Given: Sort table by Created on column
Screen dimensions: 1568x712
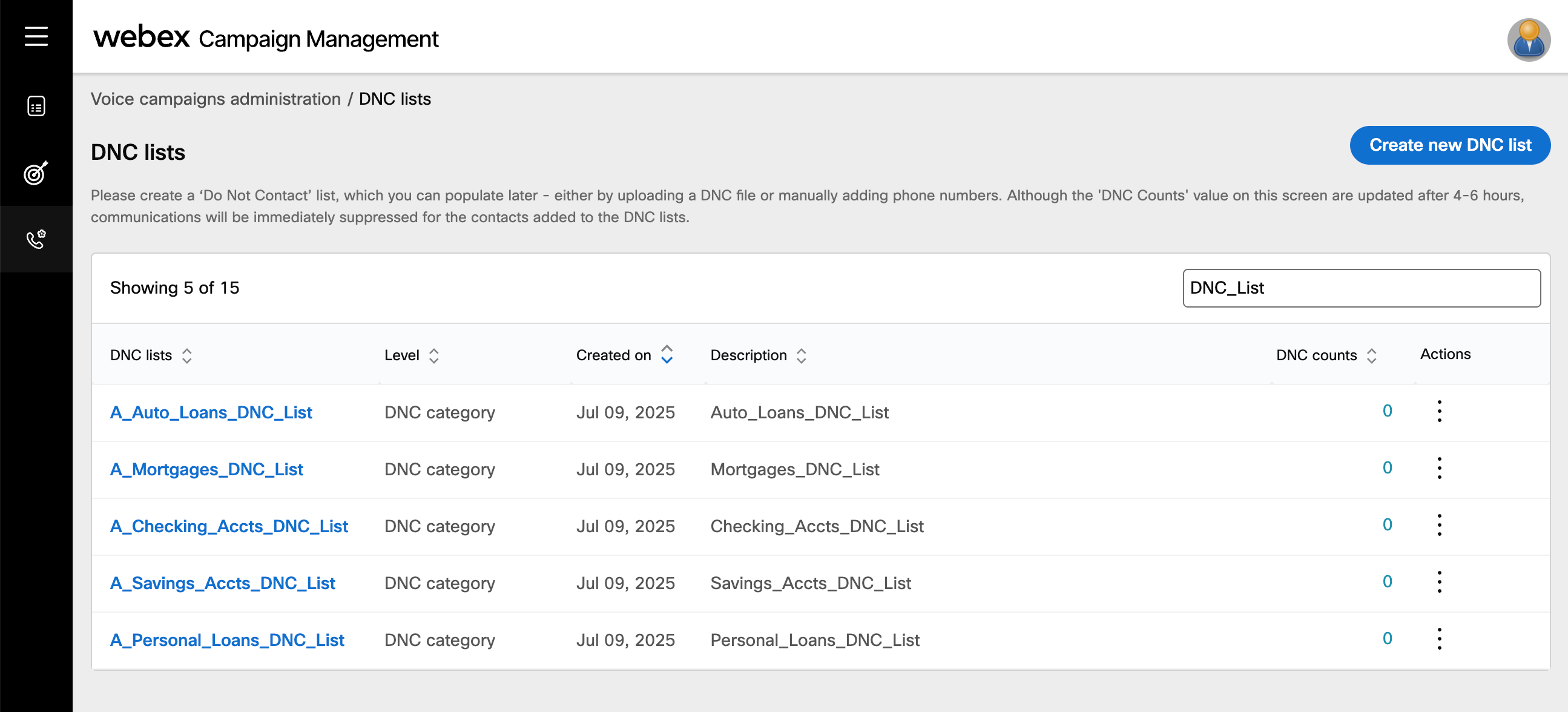Looking at the screenshot, I should [x=667, y=355].
